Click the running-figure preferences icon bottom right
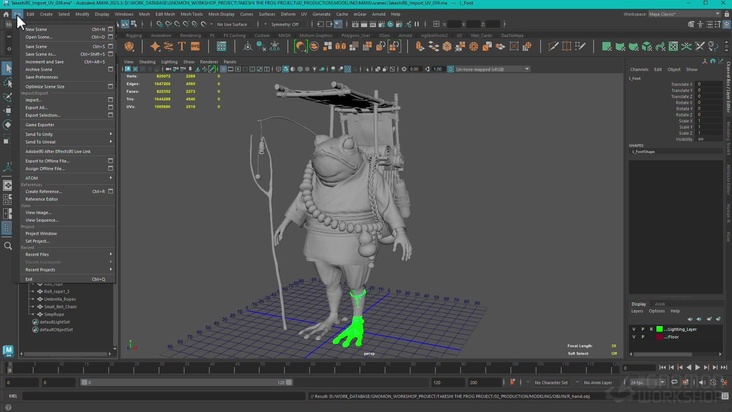This screenshot has width=732, height=412. point(724,382)
